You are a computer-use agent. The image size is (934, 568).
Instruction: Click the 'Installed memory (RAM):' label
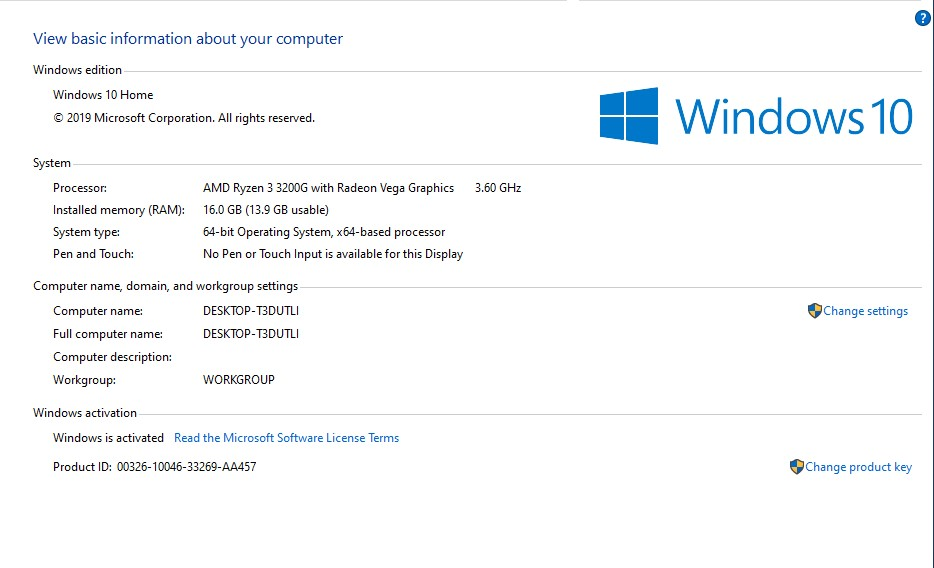pos(119,210)
